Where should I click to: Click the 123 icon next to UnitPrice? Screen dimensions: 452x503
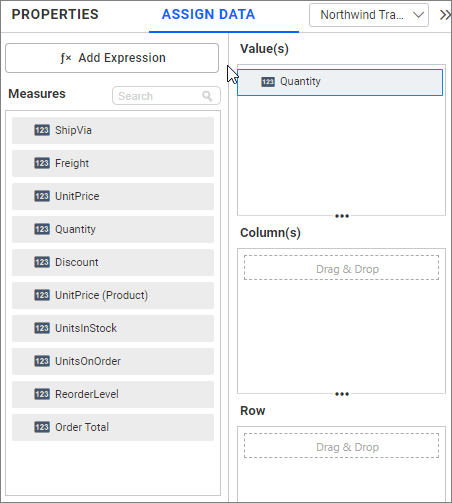pyautogui.click(x=42, y=196)
